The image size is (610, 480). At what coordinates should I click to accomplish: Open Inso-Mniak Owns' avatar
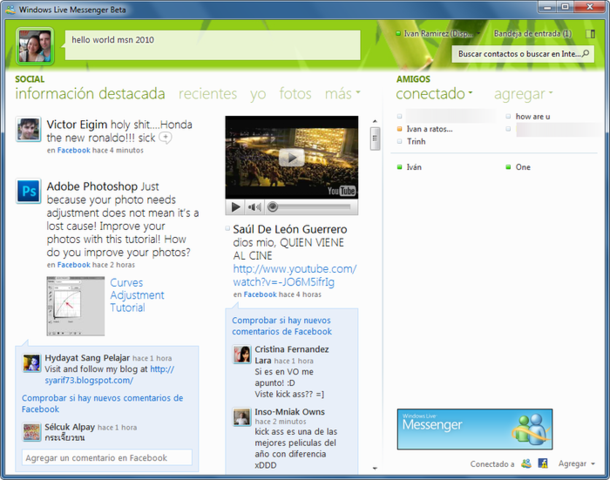click(x=242, y=417)
